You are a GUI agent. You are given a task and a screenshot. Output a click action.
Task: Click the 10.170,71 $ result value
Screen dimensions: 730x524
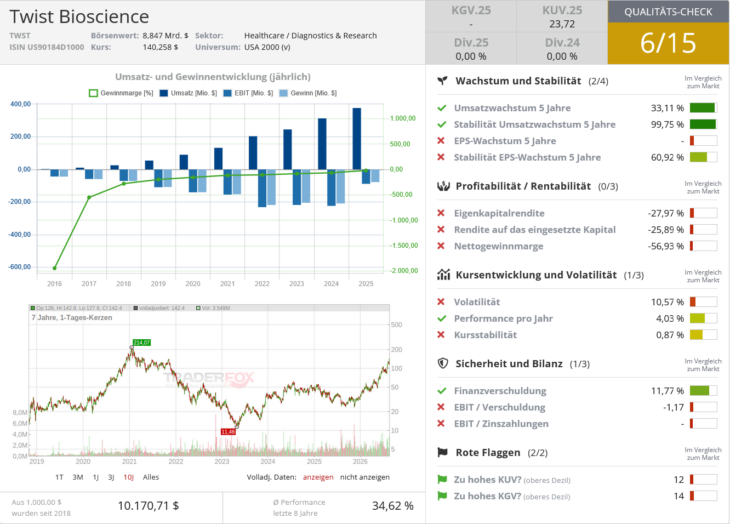(x=148, y=506)
